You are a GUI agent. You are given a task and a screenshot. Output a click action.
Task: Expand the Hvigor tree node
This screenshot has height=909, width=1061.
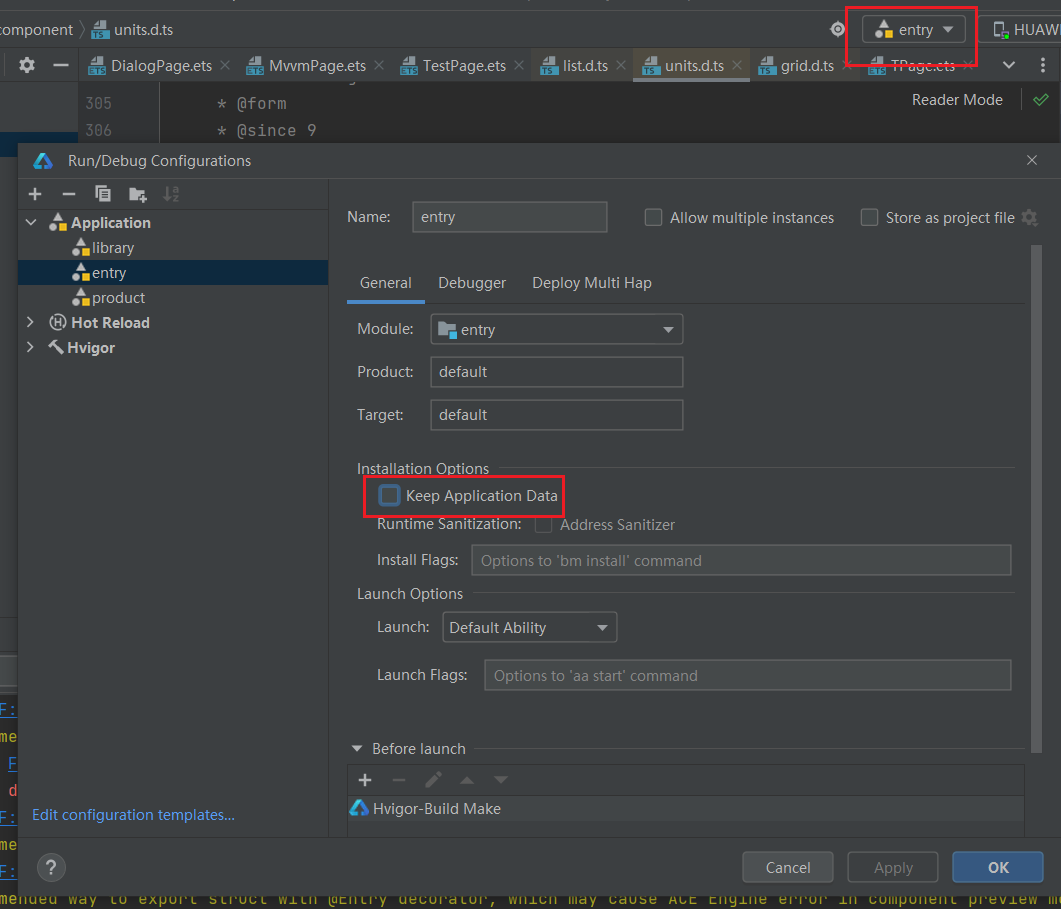point(30,347)
